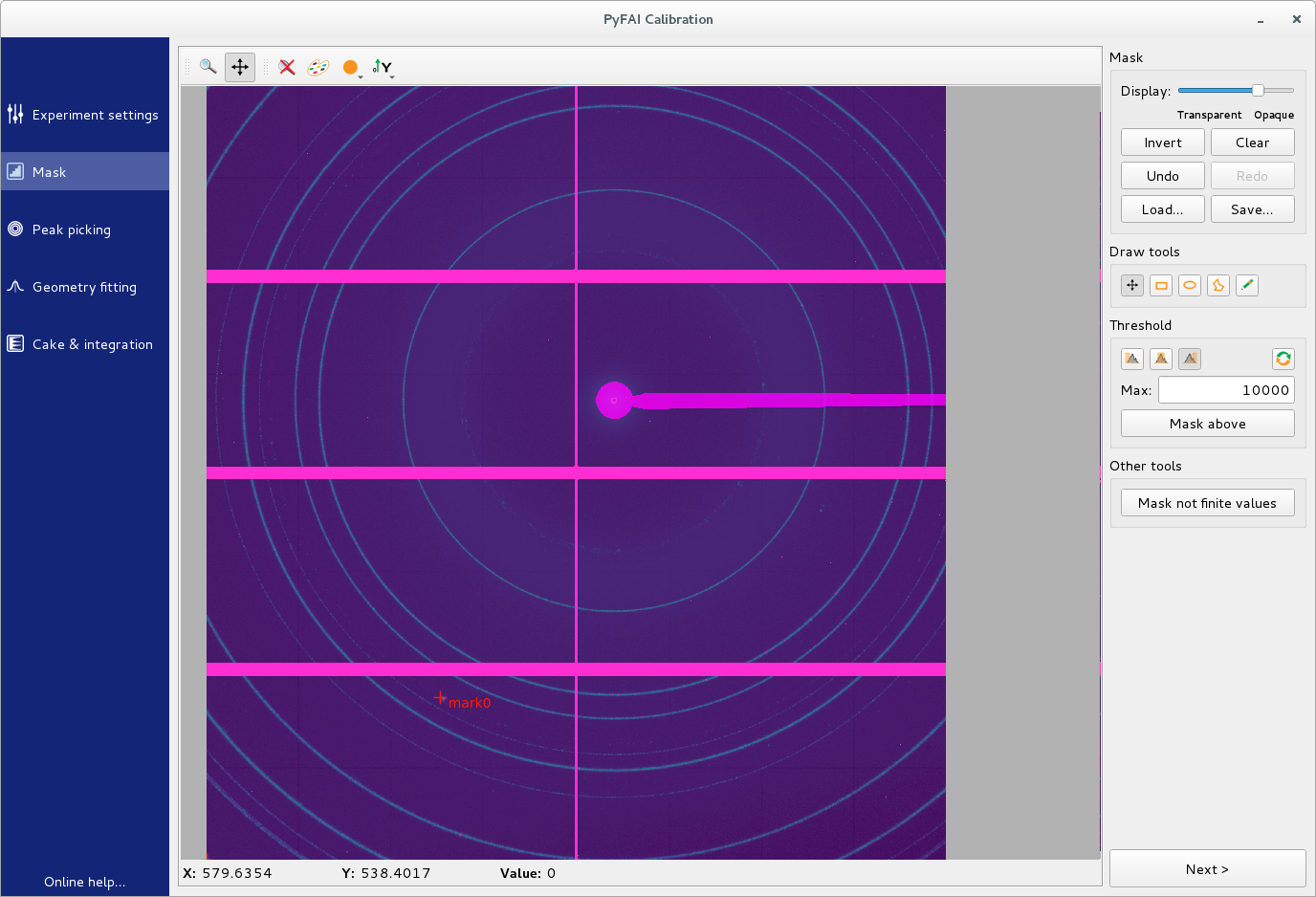Choose the polygon mask drawing tool

(1218, 285)
